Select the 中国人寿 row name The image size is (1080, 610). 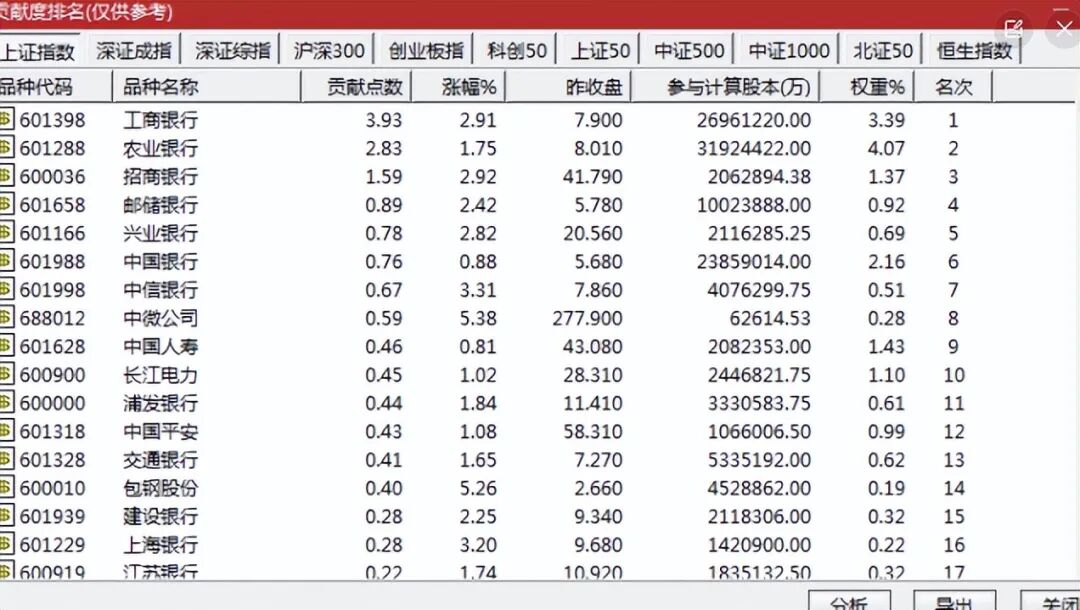pos(160,346)
